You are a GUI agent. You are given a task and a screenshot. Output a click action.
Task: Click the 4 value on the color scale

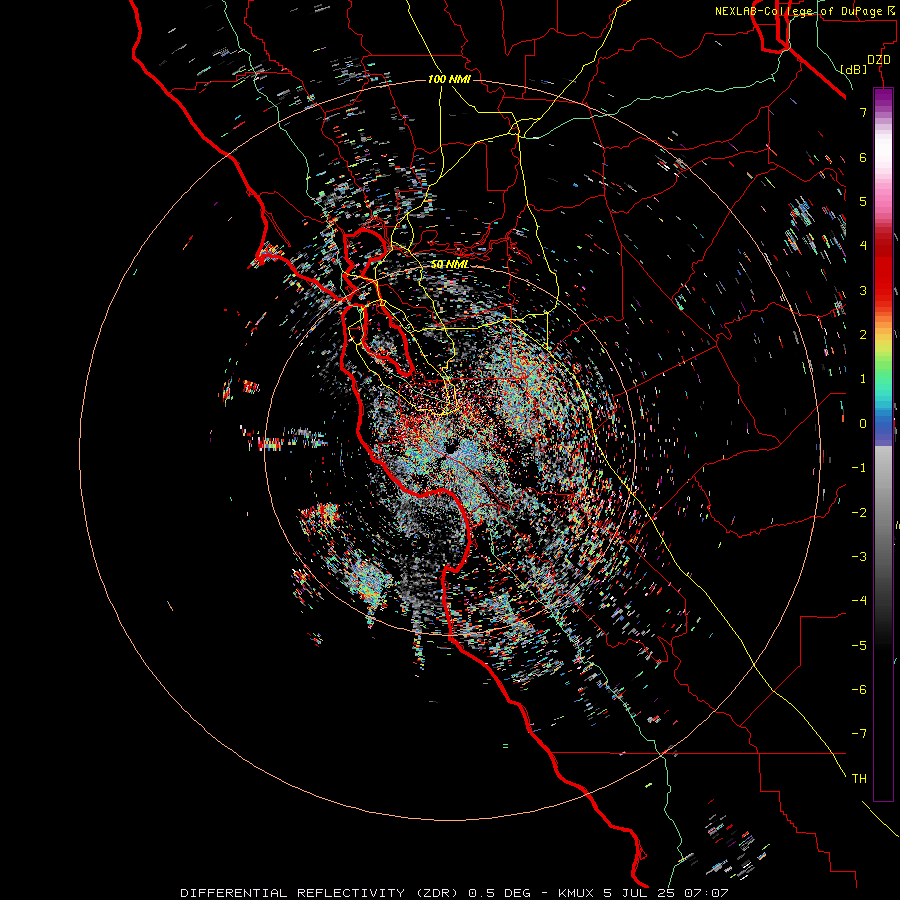(863, 246)
